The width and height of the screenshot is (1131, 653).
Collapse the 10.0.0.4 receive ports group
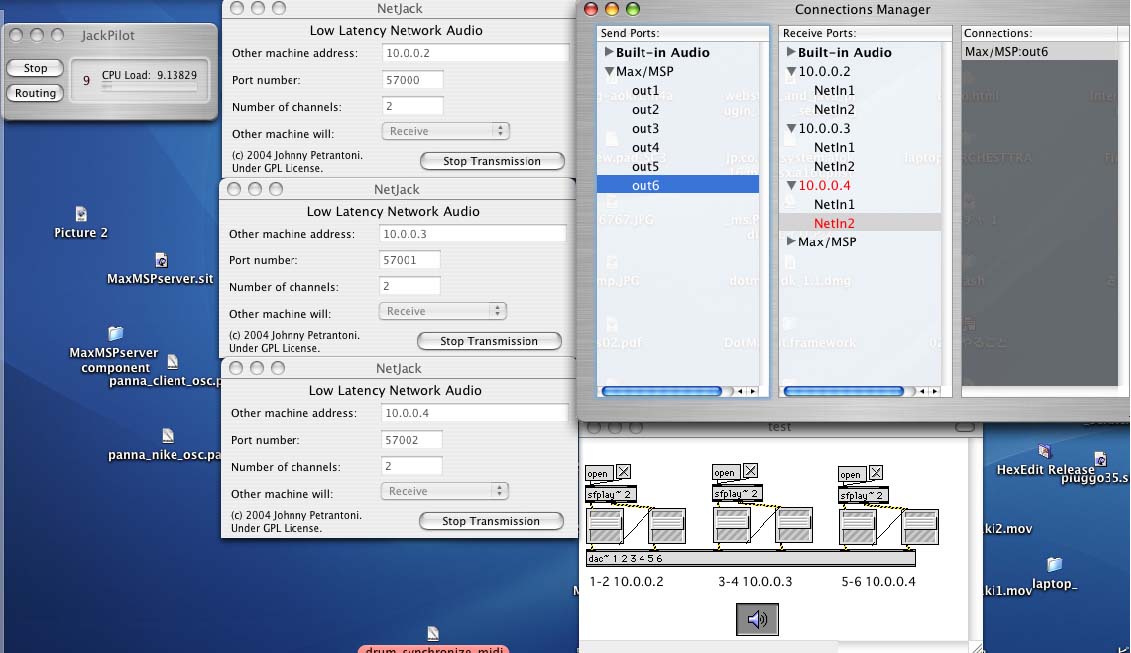pyautogui.click(x=791, y=186)
